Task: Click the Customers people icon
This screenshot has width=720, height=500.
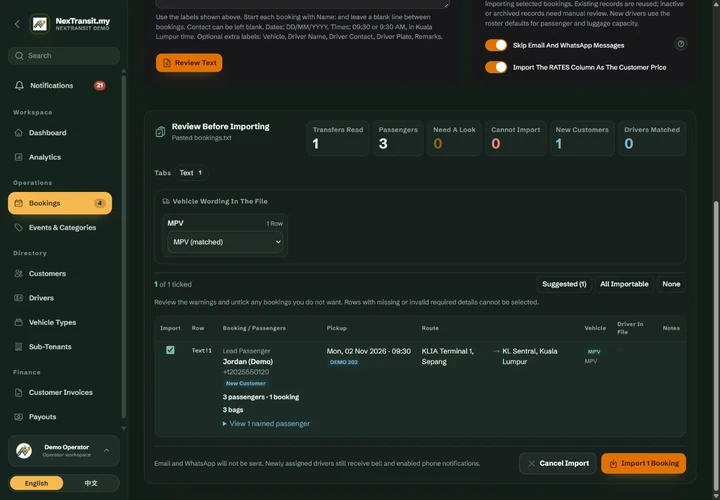Action: 18,273
